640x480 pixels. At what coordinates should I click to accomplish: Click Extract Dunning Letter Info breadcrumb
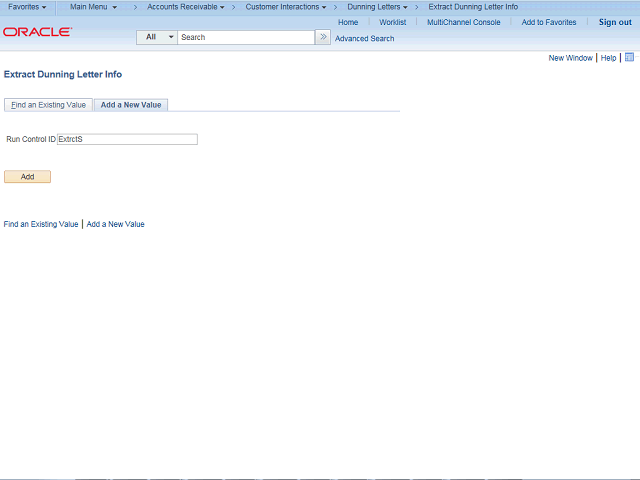click(x=473, y=7)
